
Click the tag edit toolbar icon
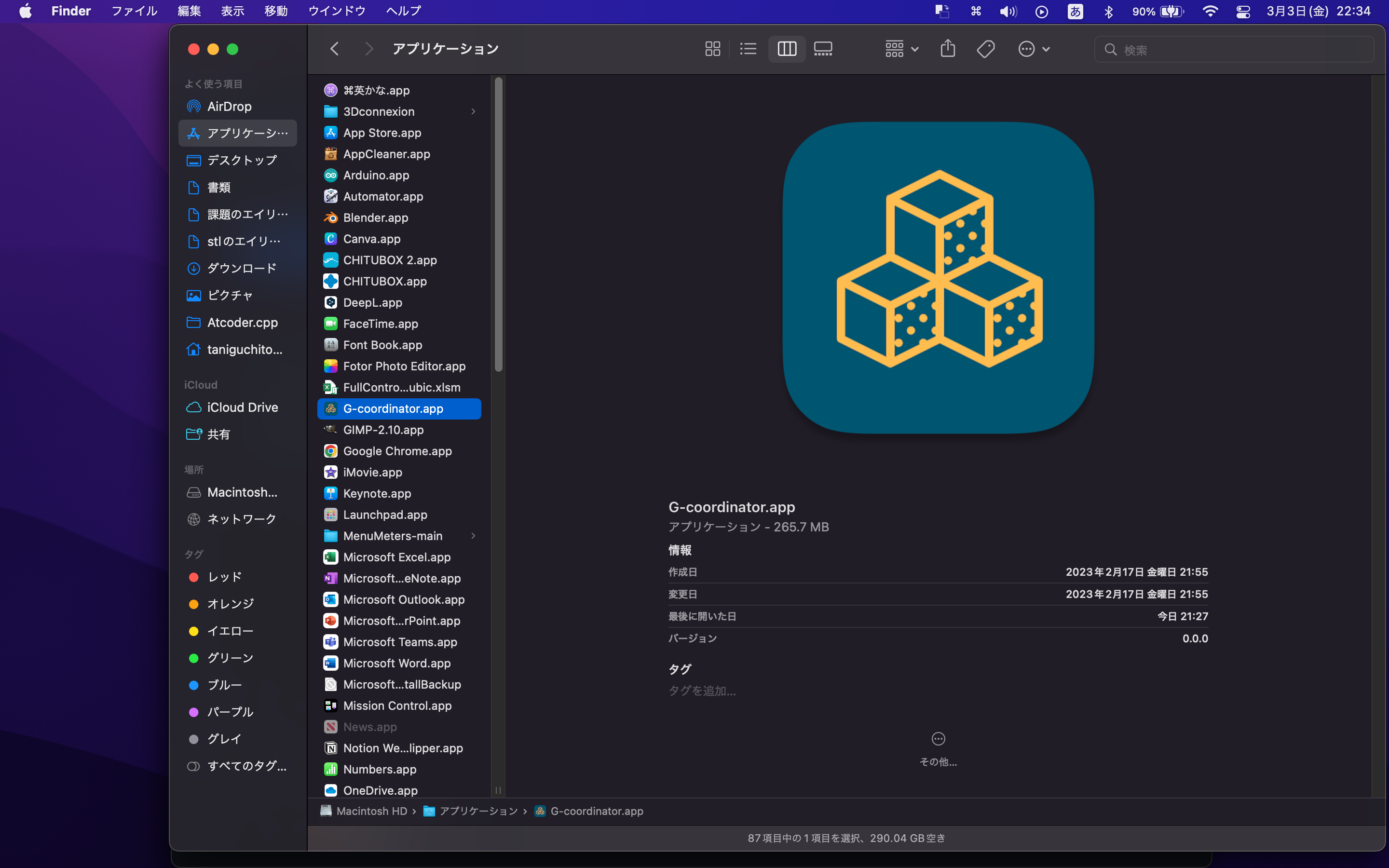pyautogui.click(x=985, y=49)
